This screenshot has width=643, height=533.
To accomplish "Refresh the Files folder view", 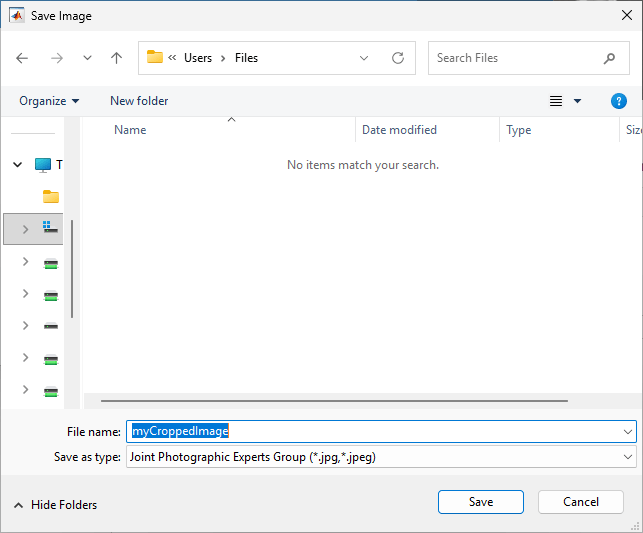I will [x=397, y=58].
